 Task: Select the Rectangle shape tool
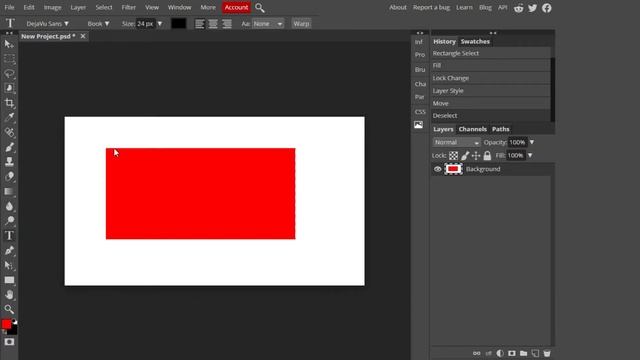[9, 280]
